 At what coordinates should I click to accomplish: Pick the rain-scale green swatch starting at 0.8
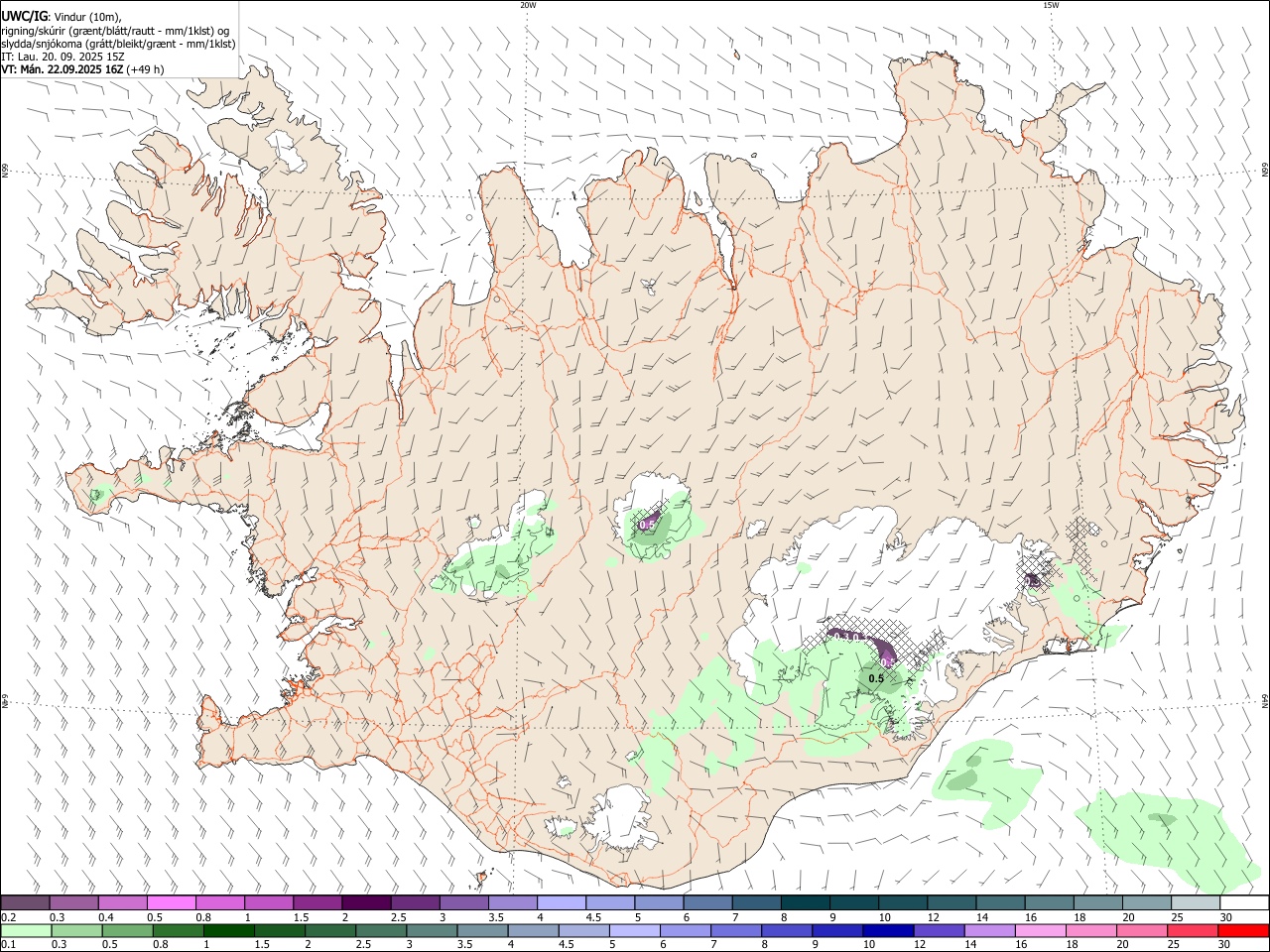pyautogui.click(x=178, y=931)
